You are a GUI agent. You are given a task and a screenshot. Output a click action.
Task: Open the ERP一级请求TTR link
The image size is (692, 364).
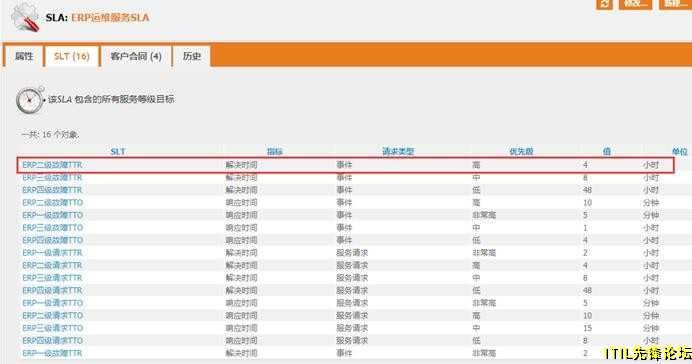click(x=52, y=253)
